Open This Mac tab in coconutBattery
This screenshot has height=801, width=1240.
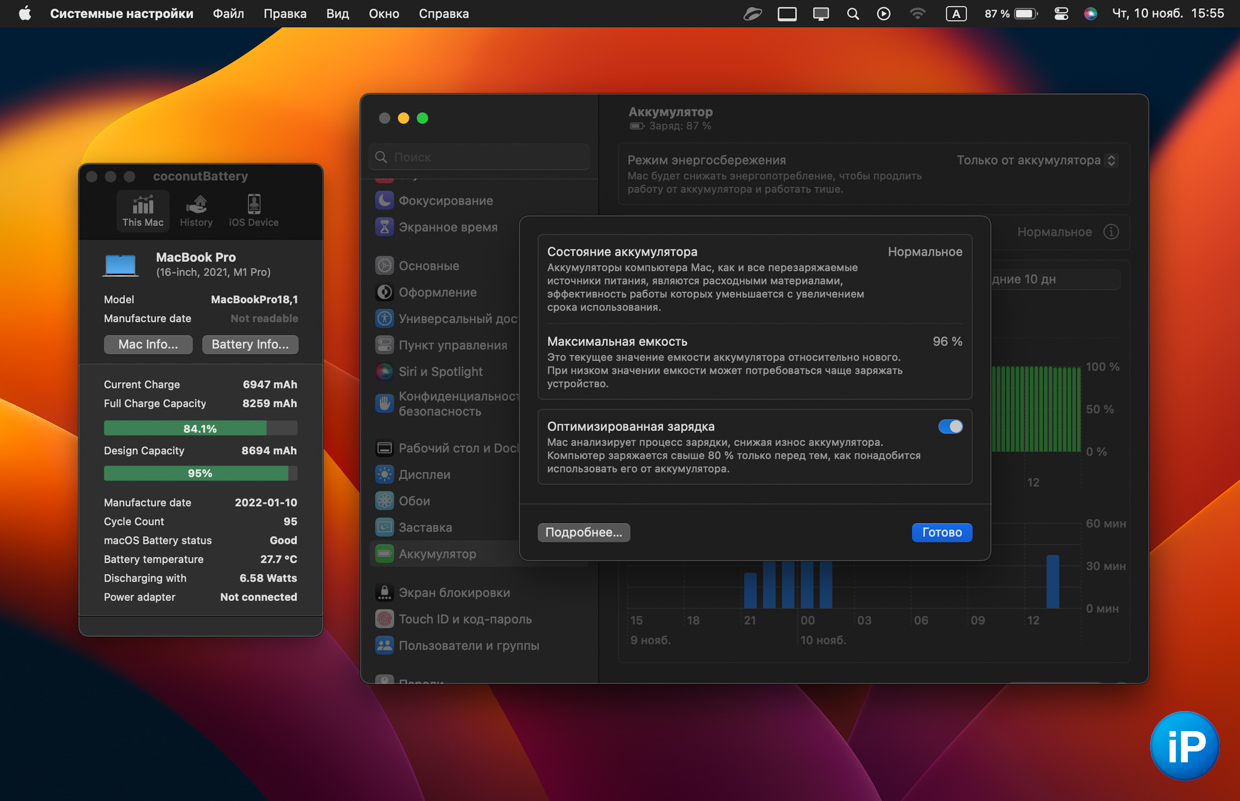(x=143, y=211)
